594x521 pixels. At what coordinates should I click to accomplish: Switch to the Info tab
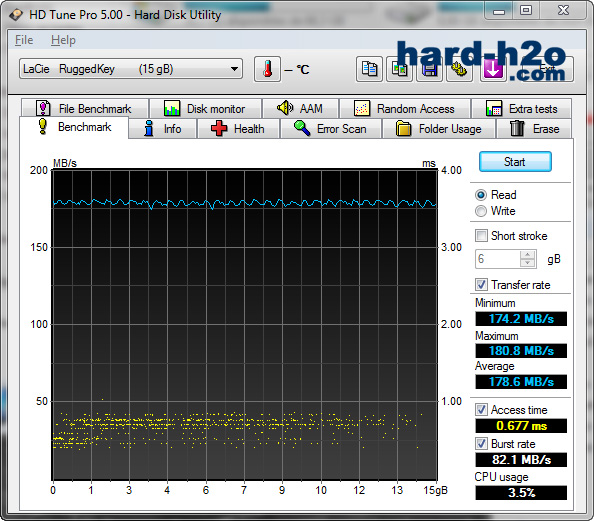click(x=163, y=129)
